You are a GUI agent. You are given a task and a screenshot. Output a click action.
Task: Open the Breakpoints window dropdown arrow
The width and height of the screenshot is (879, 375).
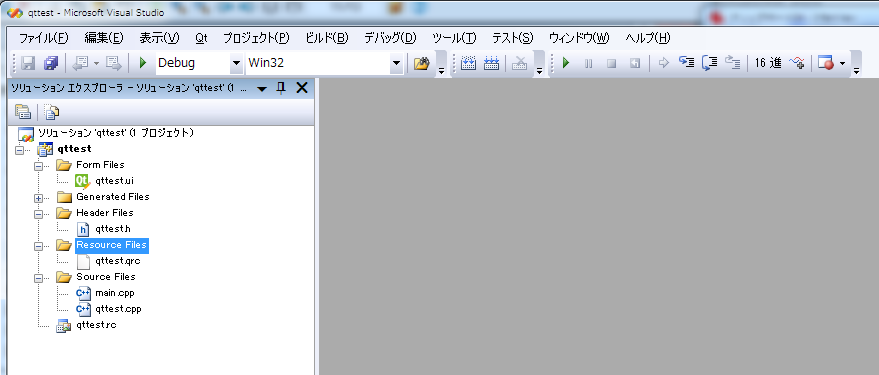point(842,63)
